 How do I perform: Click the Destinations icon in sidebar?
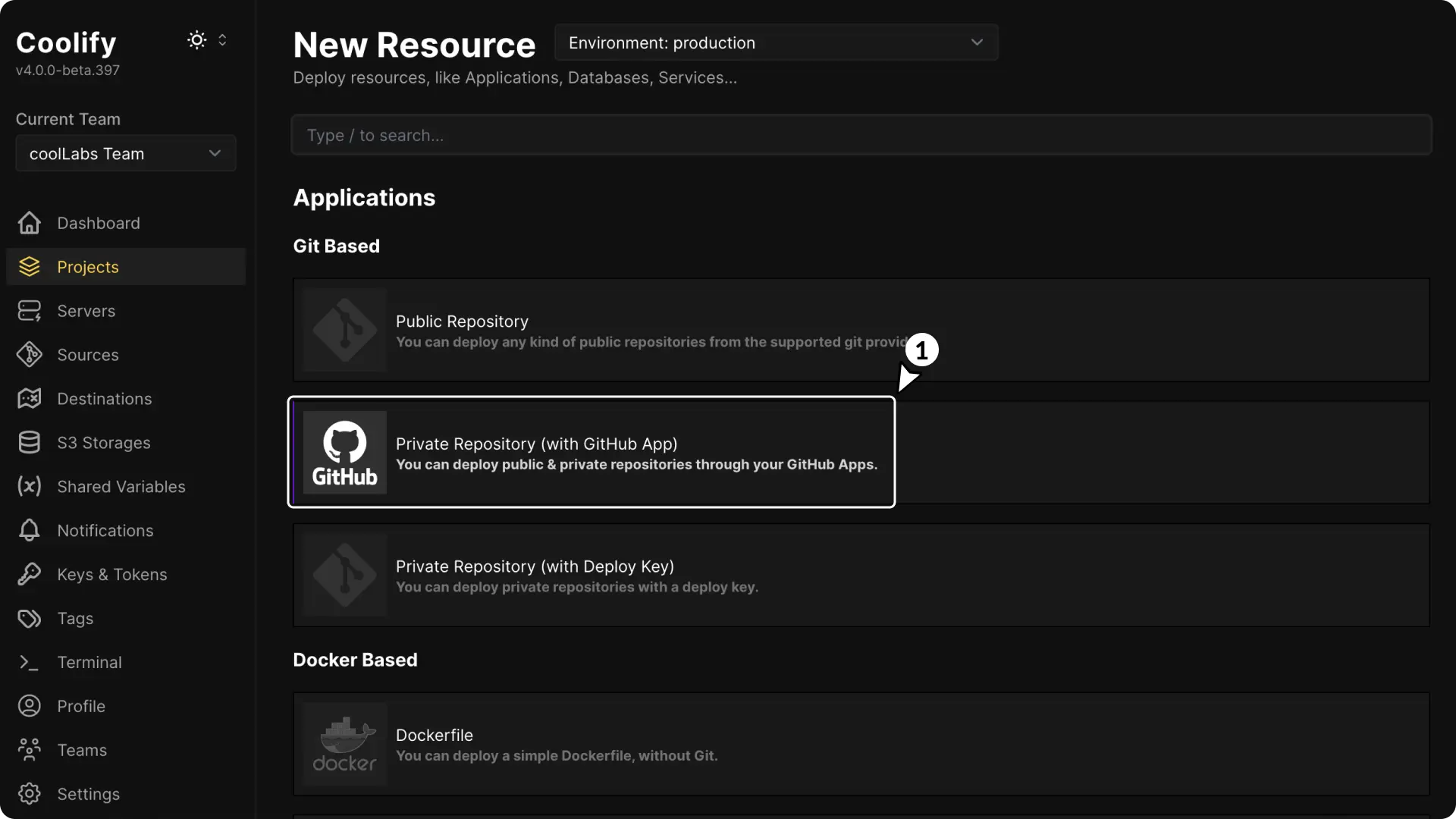(29, 399)
